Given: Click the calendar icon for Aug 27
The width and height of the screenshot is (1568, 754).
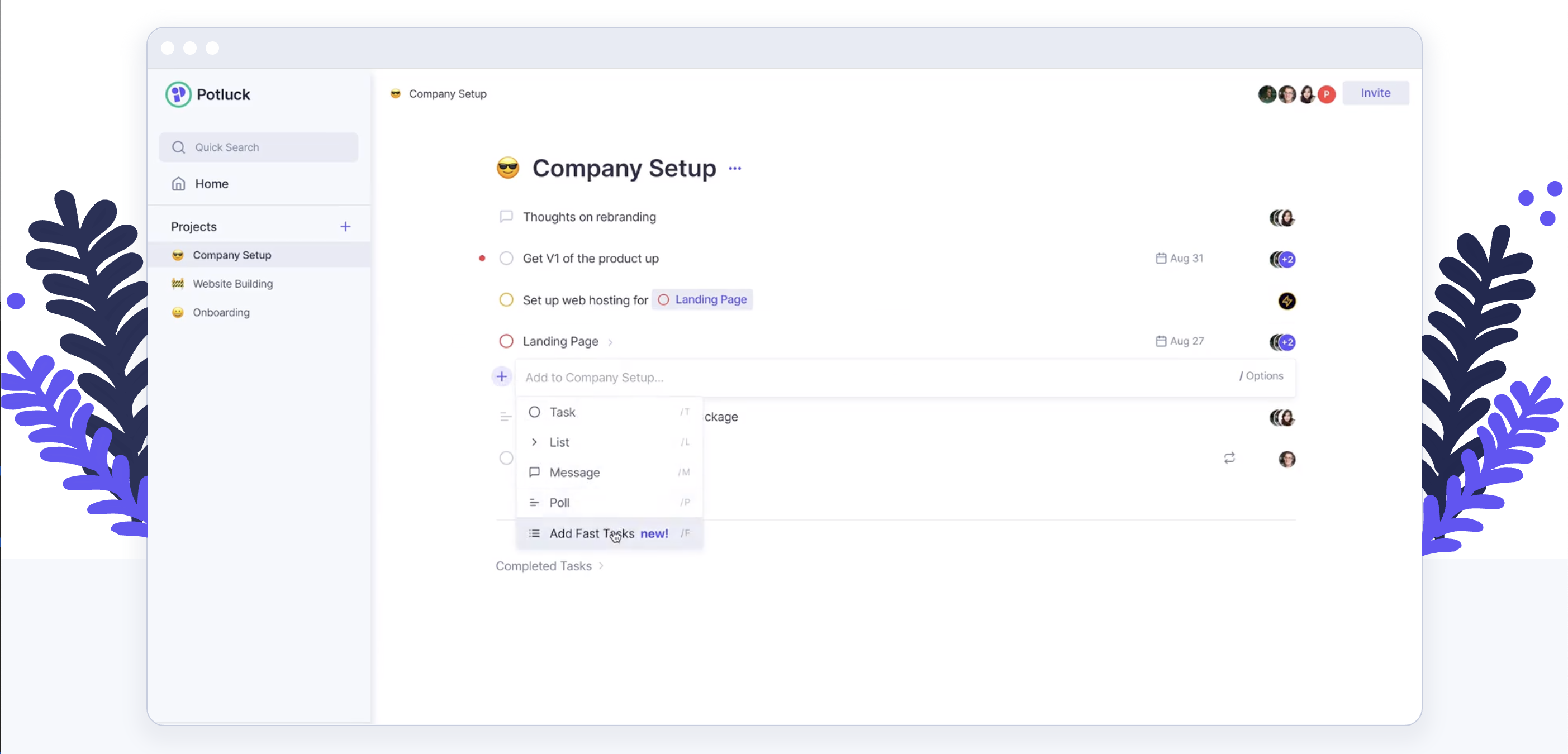Looking at the screenshot, I should pos(1161,341).
